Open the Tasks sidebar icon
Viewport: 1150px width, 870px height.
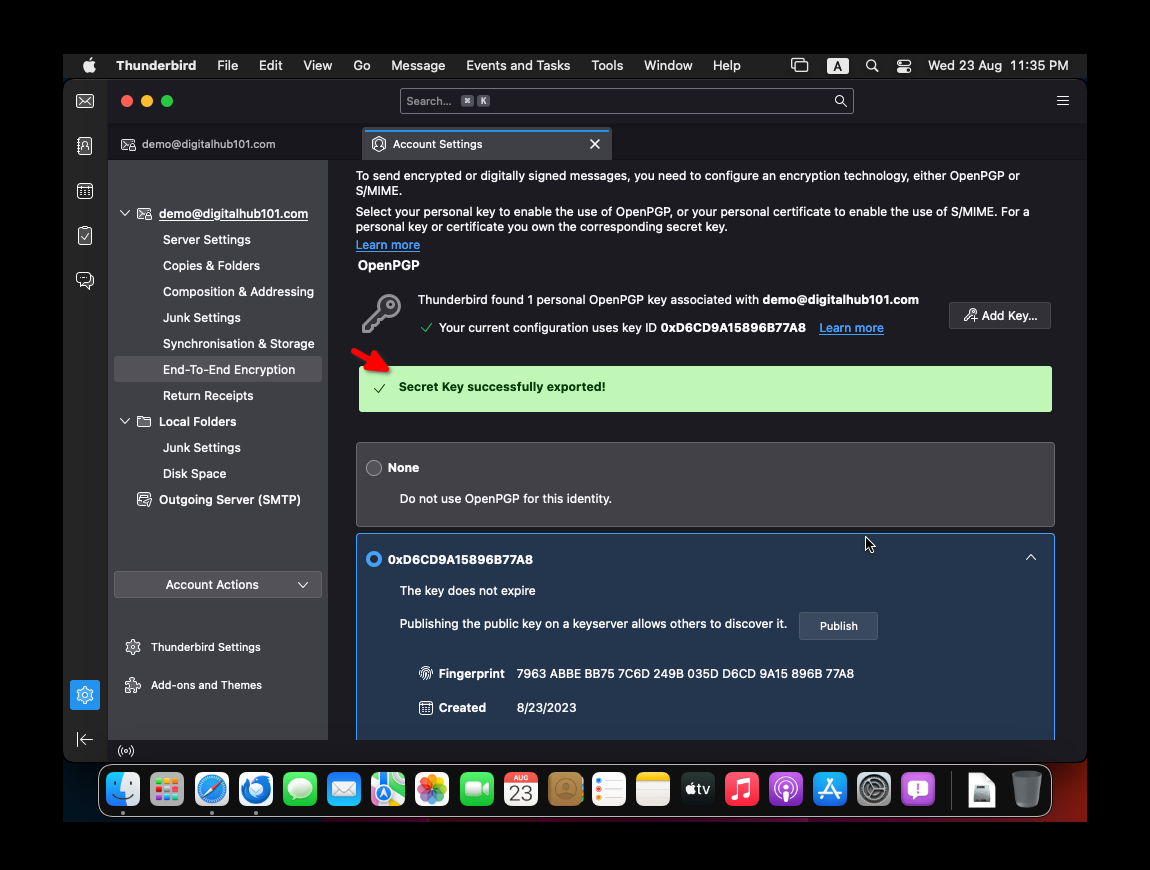(85, 235)
